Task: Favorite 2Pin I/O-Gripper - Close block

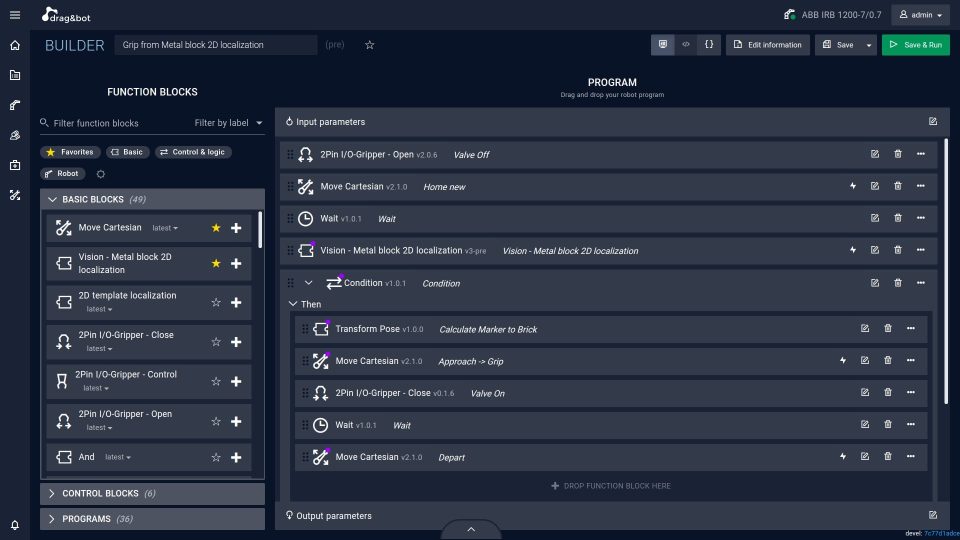Action: point(216,342)
